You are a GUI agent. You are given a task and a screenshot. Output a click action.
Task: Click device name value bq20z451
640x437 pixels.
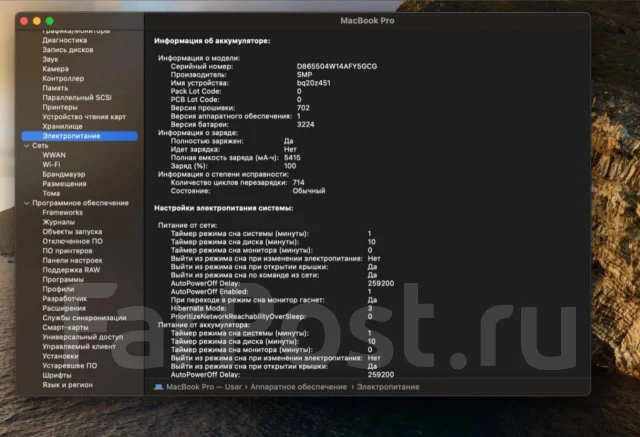tap(313, 83)
